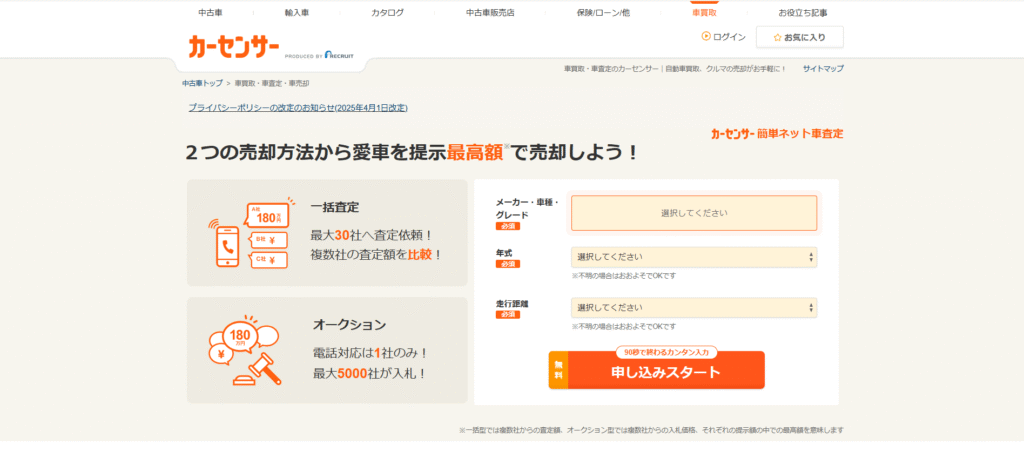
Task: Click the 電話対応は1社のみ text
Action: [x=370, y=353]
